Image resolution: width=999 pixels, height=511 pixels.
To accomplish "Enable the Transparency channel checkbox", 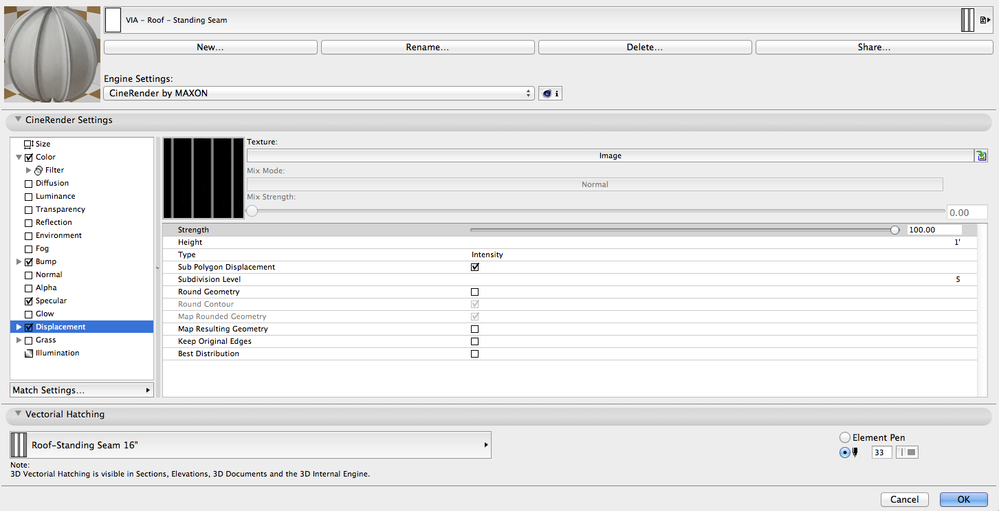I will tap(28, 210).
